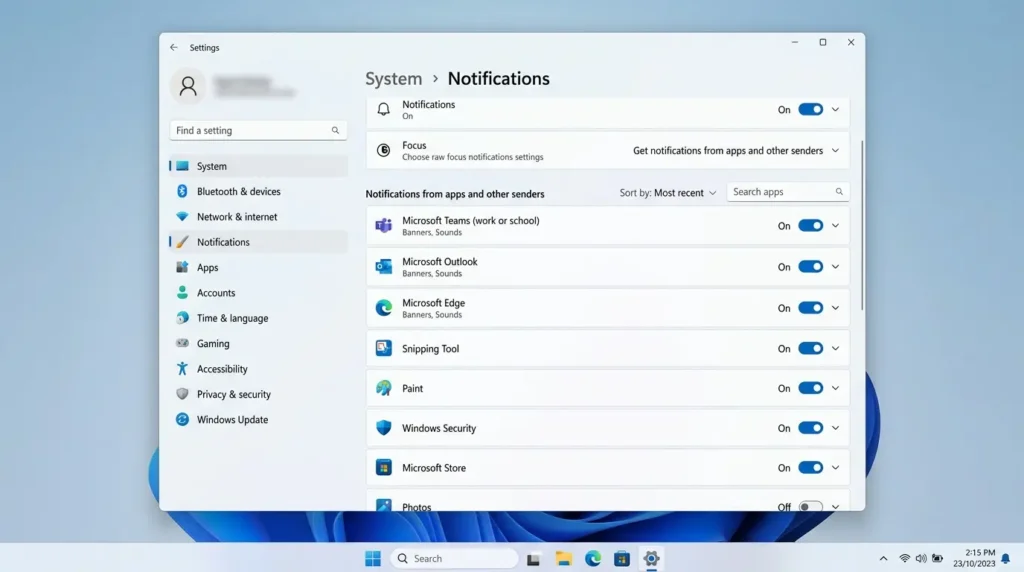Click the user profile avatar icon
1024x572 pixels.
(x=188, y=86)
